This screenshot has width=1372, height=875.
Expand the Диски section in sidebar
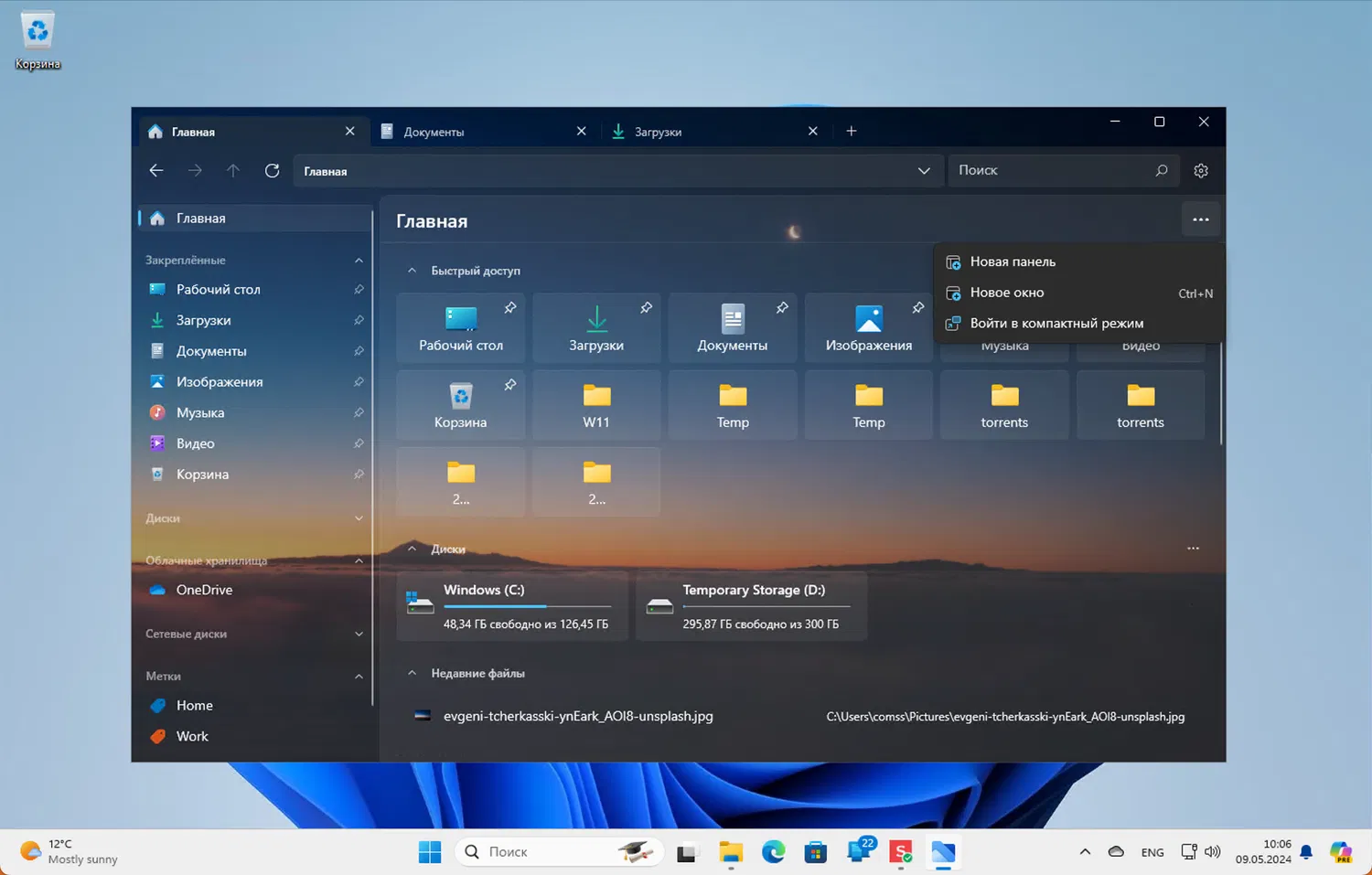pos(359,518)
